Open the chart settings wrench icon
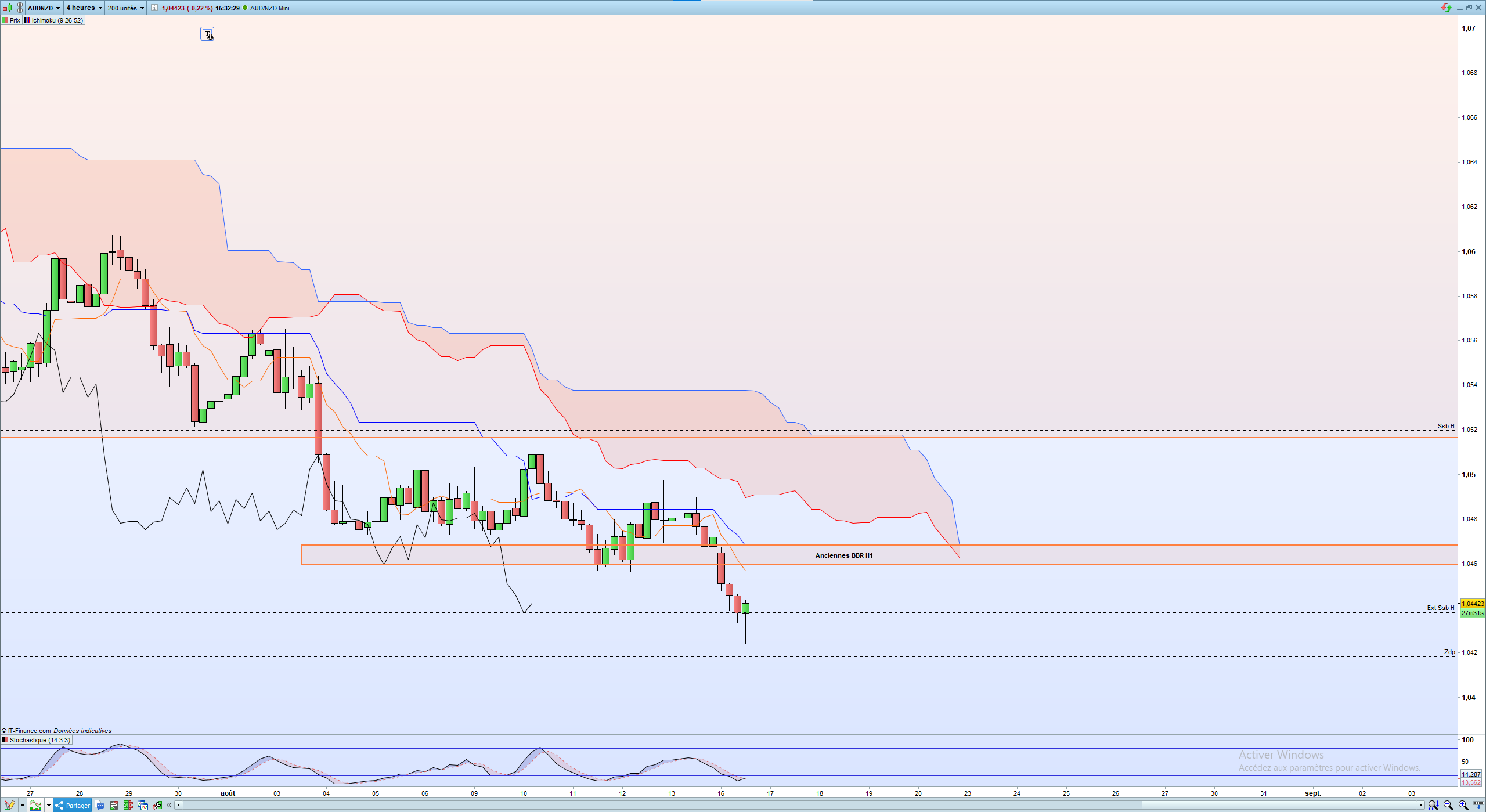The height and width of the screenshot is (812, 1486). click(157, 805)
